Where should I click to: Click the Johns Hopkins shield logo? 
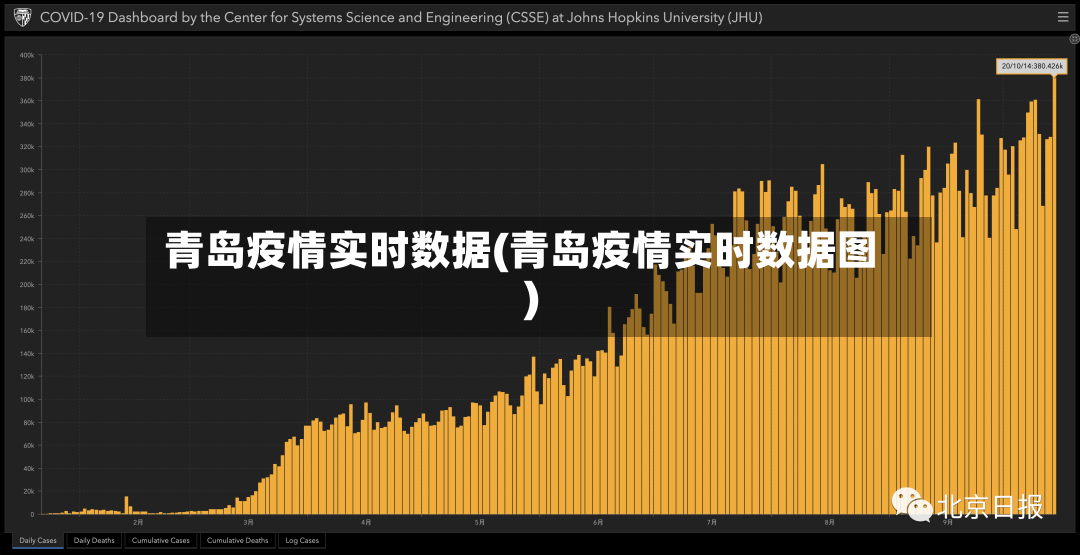(x=22, y=17)
